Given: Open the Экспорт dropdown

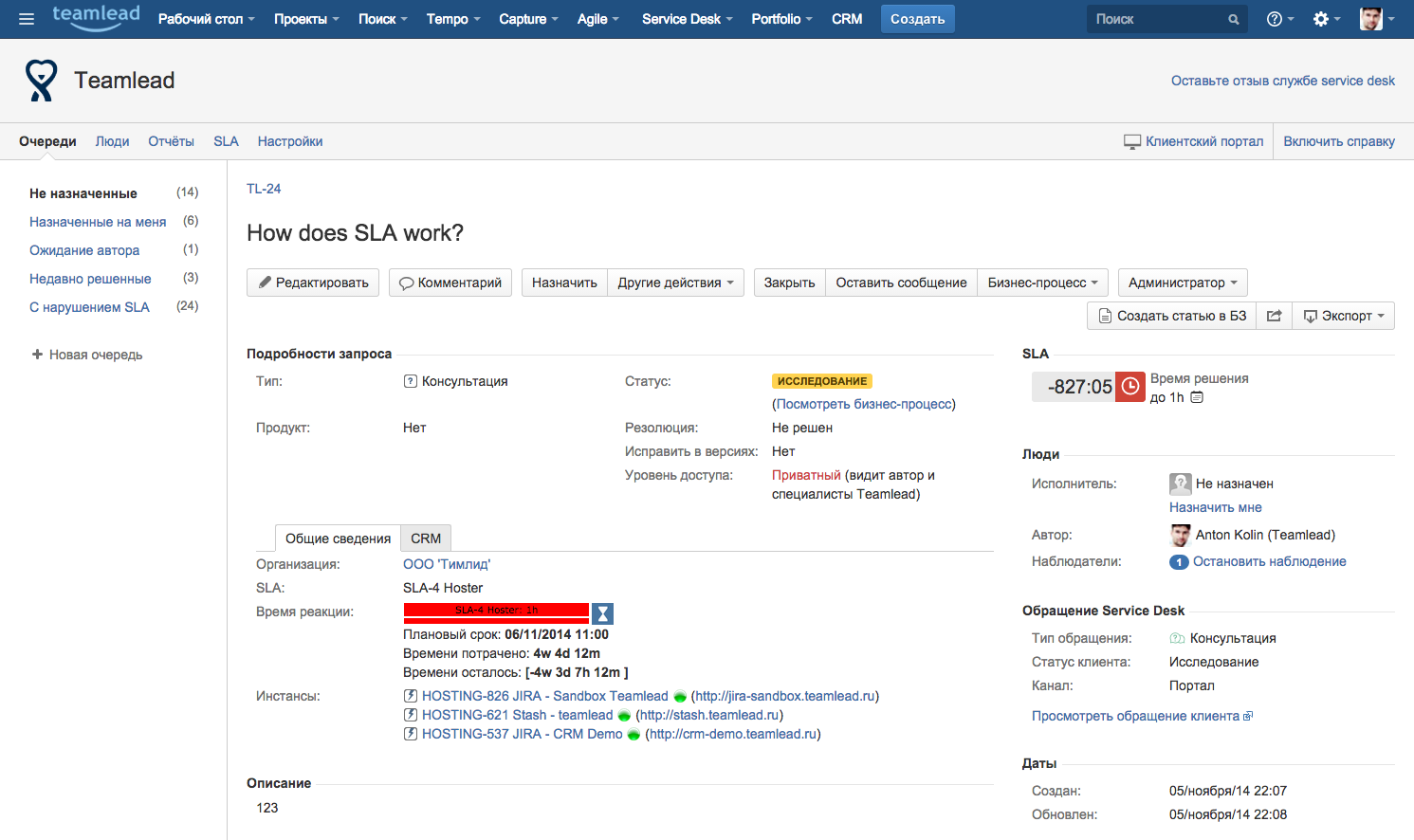Looking at the screenshot, I should (1343, 316).
